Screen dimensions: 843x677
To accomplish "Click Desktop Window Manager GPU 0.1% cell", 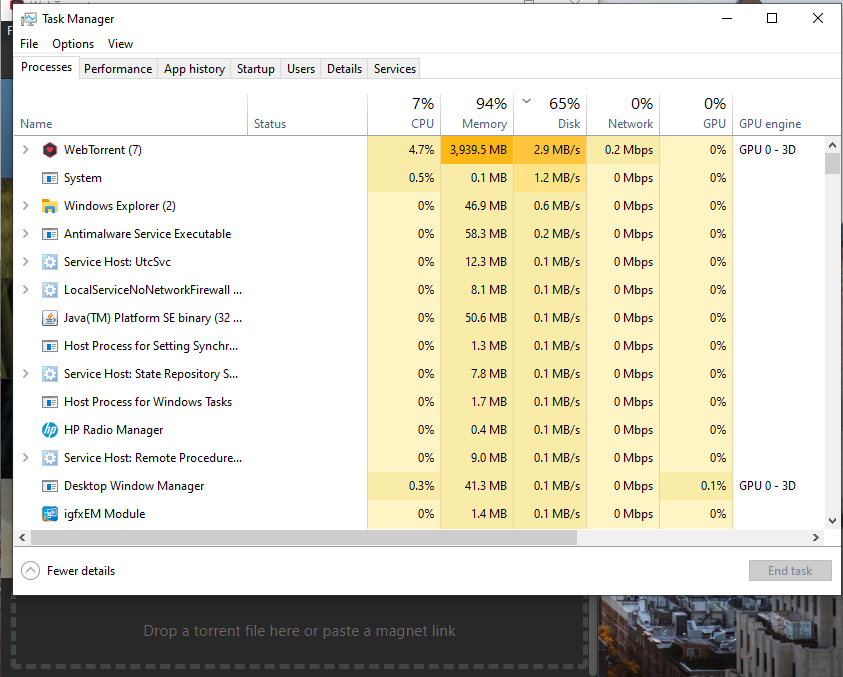I will pos(697,486).
